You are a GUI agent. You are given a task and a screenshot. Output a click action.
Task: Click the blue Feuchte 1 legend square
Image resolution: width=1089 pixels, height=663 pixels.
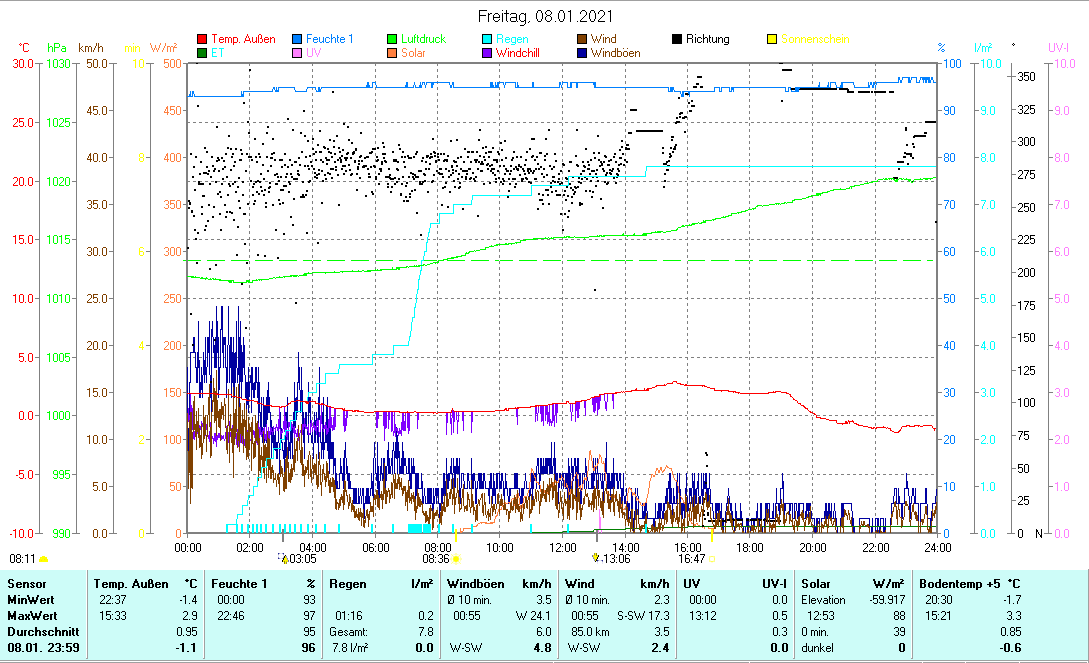tap(298, 40)
